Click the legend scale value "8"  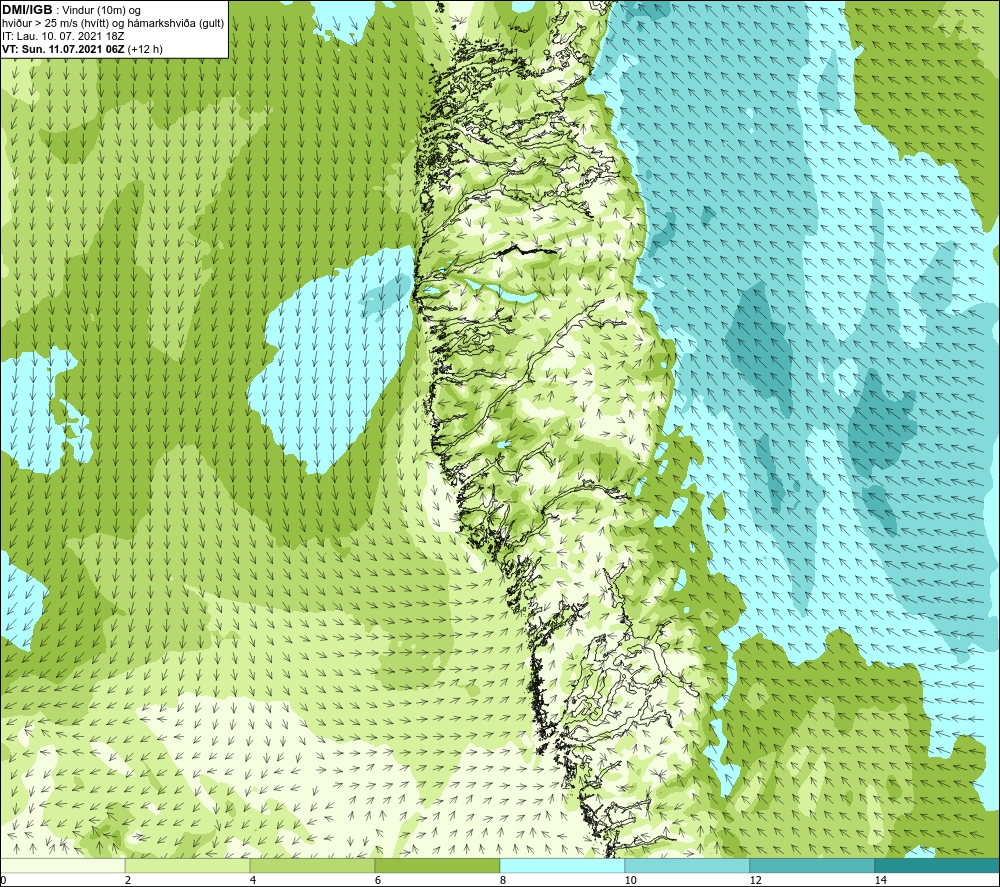tap(503, 880)
